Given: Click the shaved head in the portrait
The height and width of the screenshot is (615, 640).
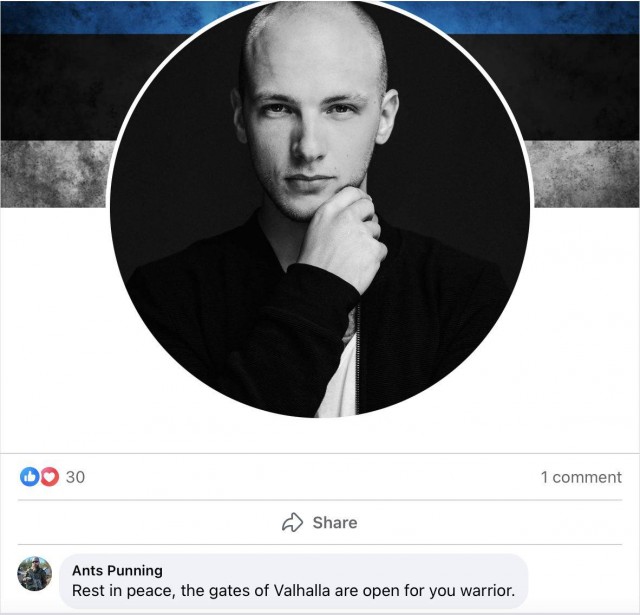Looking at the screenshot, I should pos(314,43).
